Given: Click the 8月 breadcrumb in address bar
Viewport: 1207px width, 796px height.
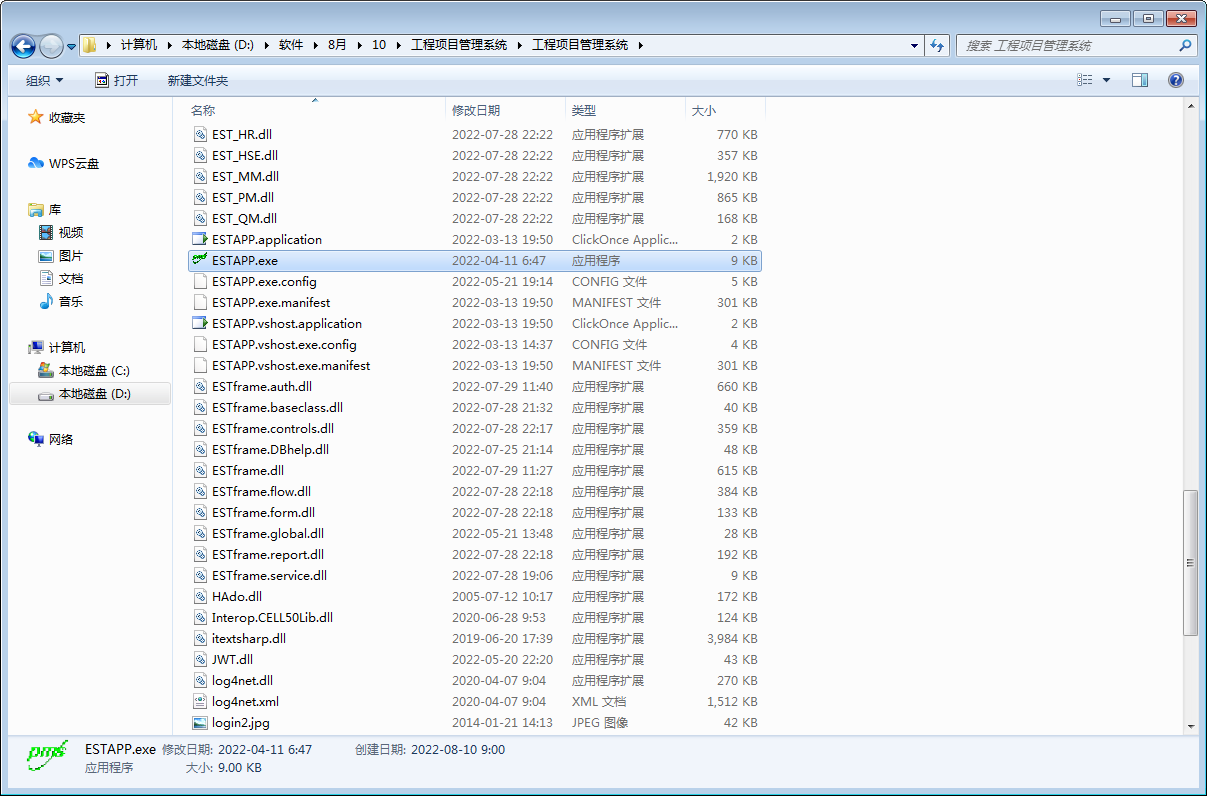Looking at the screenshot, I should tap(337, 45).
